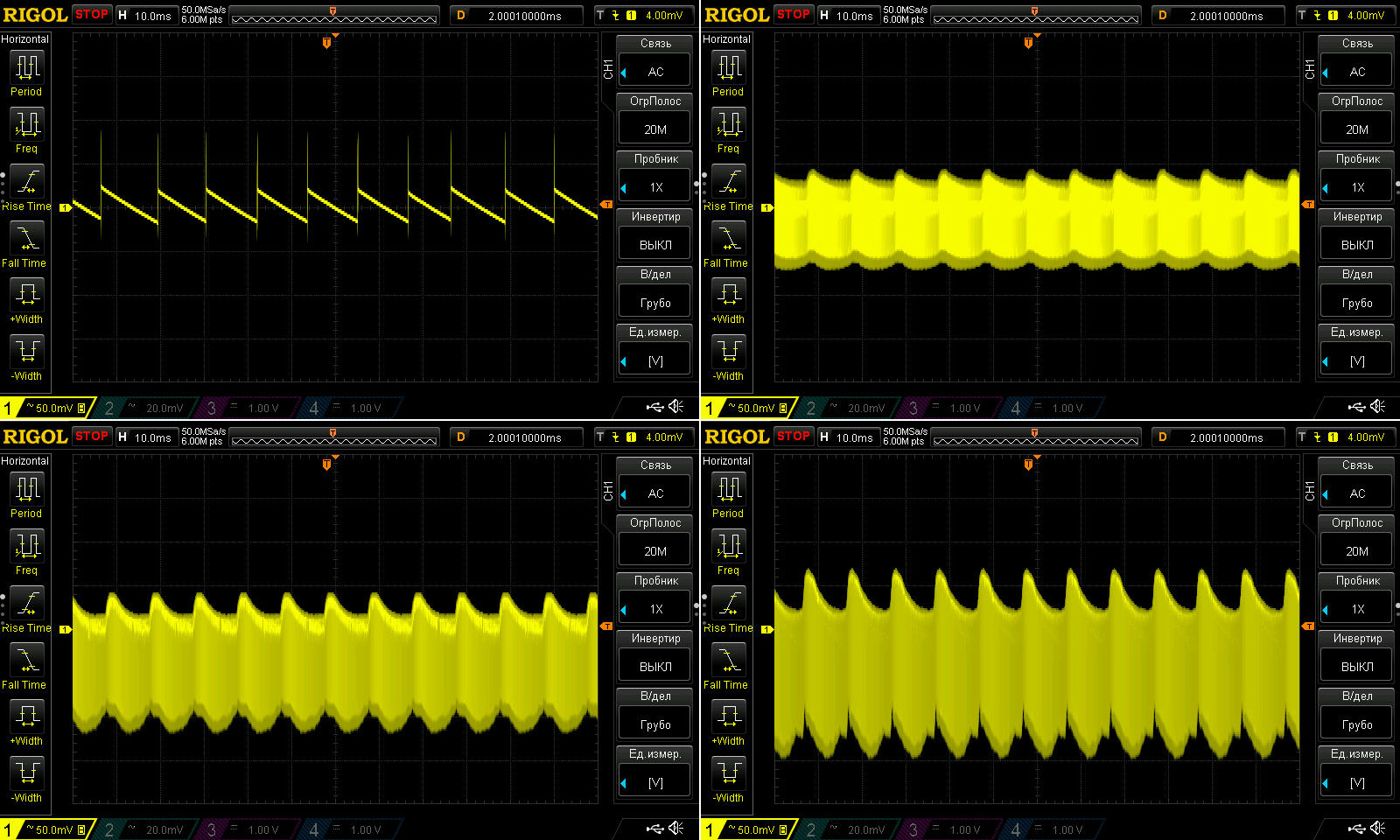Select +Width measurement icon in top-left scope
This screenshot has width=1400, height=840.
point(27,294)
